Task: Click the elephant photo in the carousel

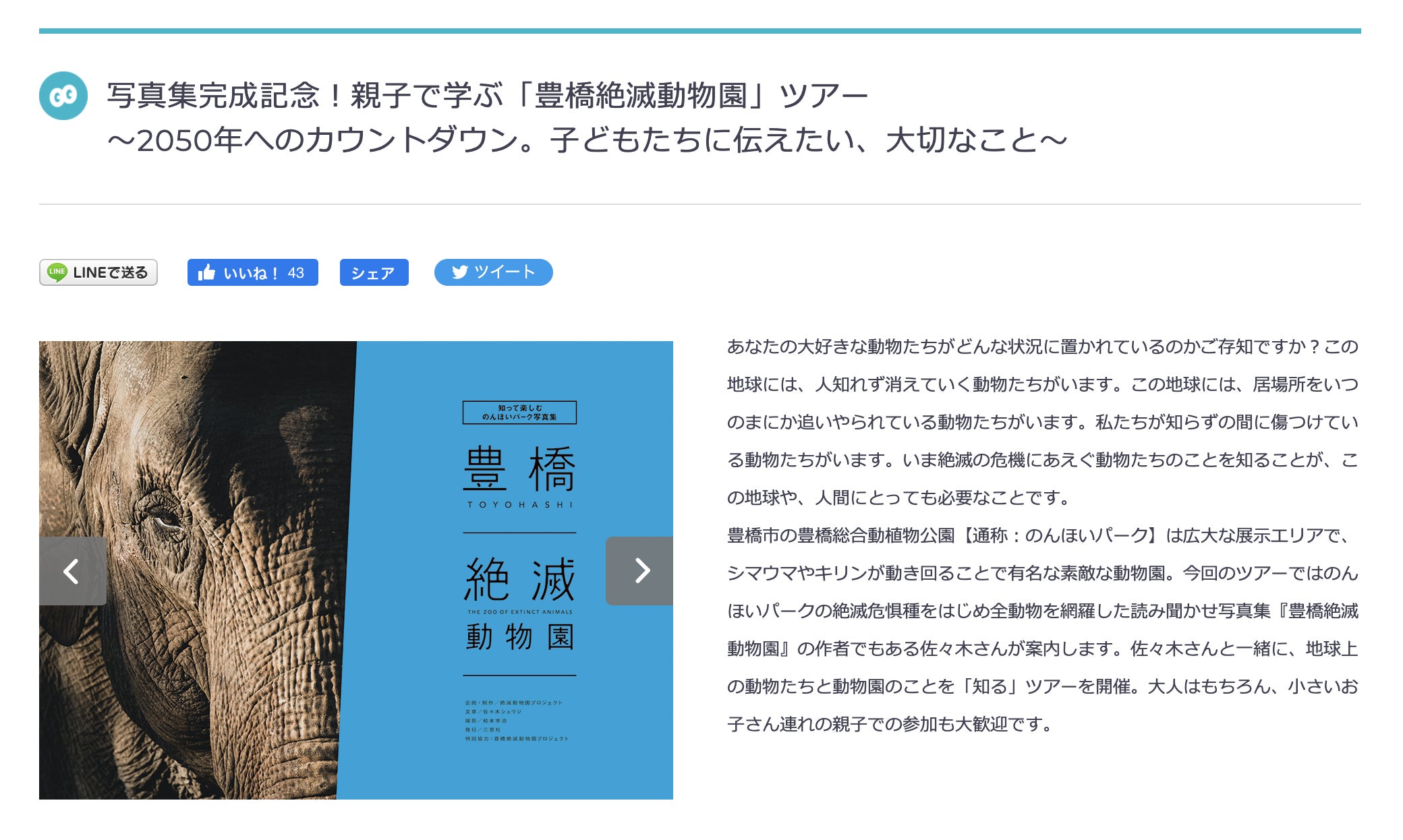Action: click(196, 472)
